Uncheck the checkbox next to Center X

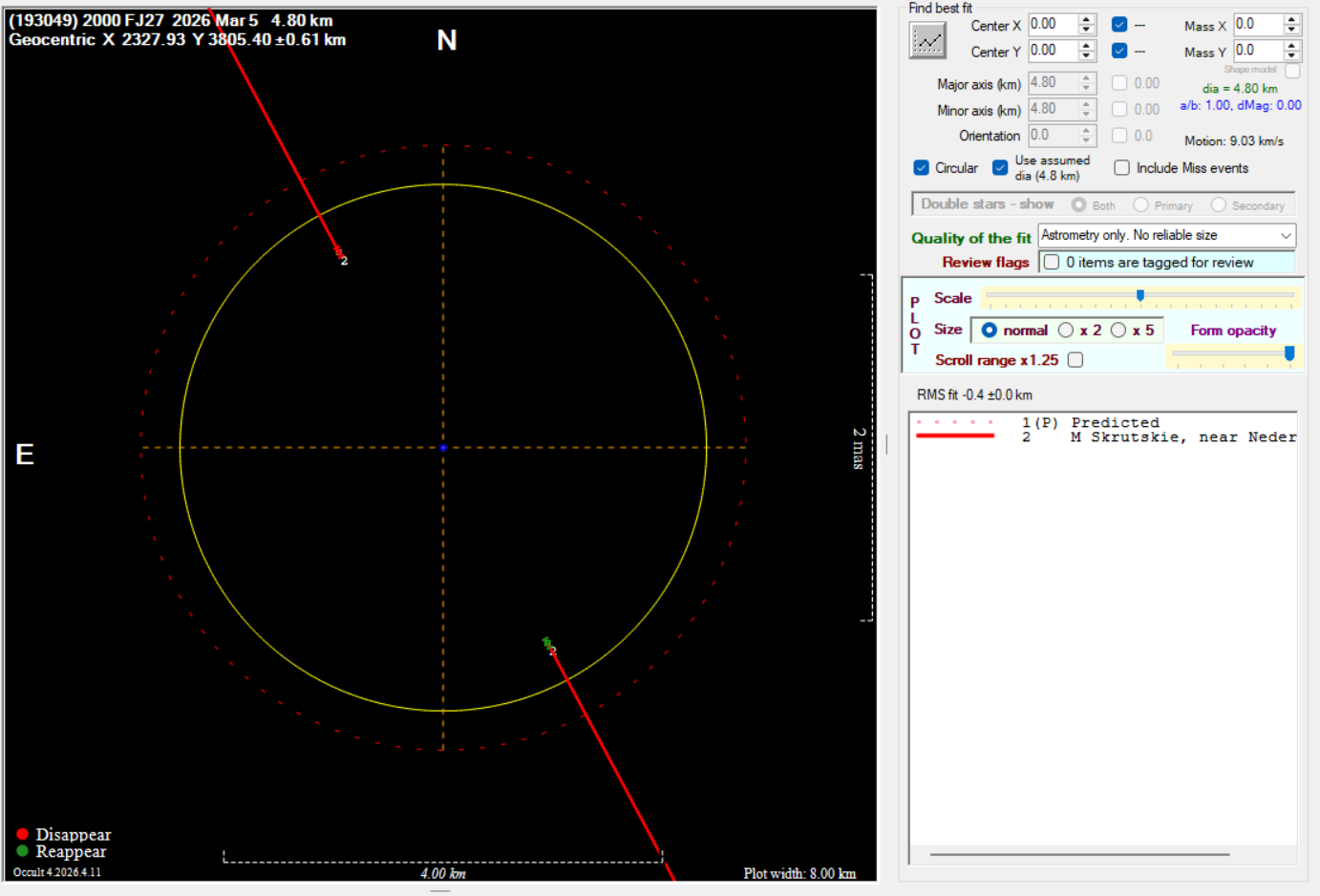(x=1119, y=25)
